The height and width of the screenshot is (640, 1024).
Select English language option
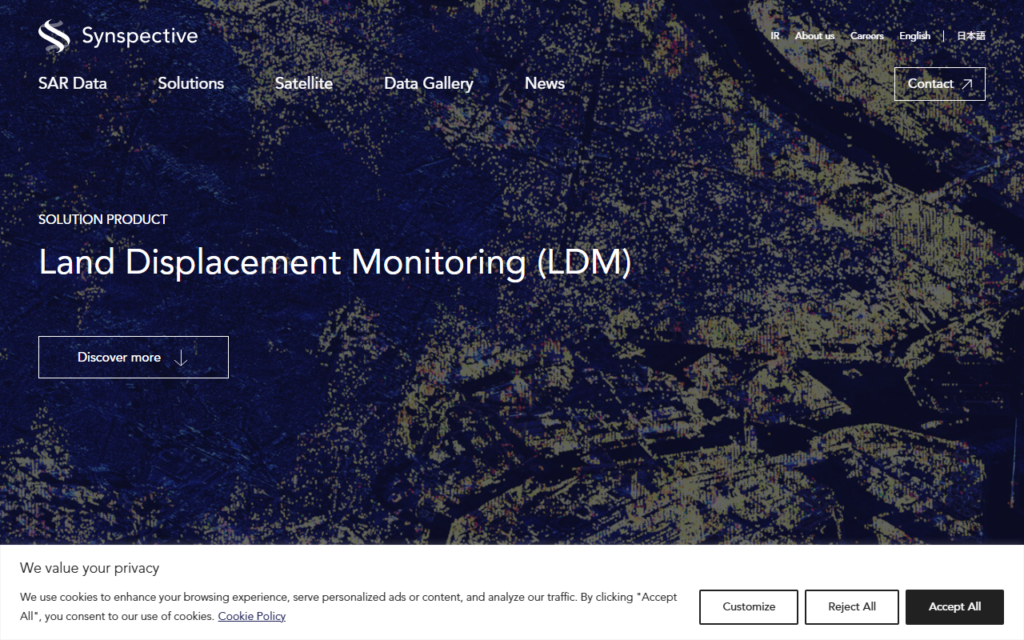pos(914,36)
